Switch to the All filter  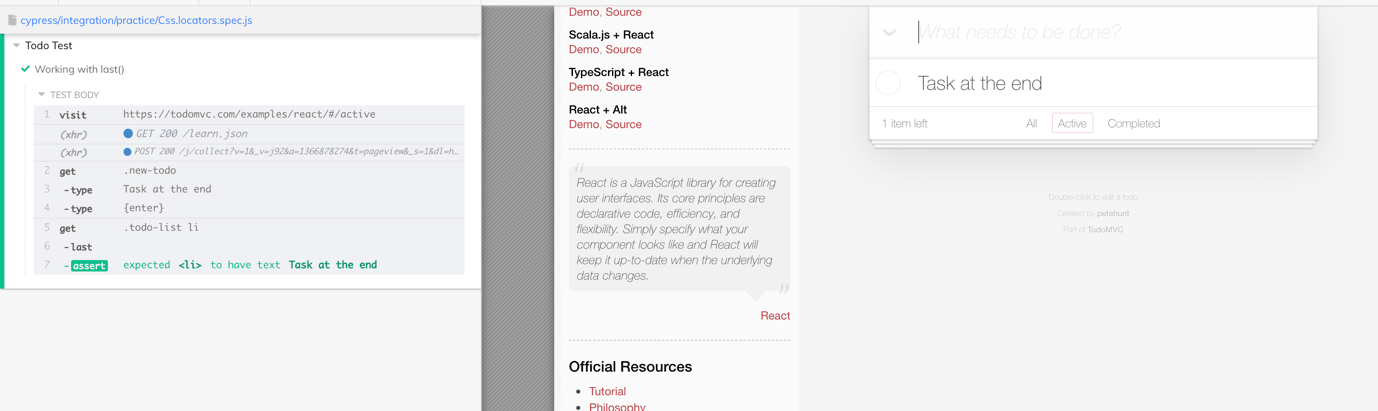click(1031, 124)
